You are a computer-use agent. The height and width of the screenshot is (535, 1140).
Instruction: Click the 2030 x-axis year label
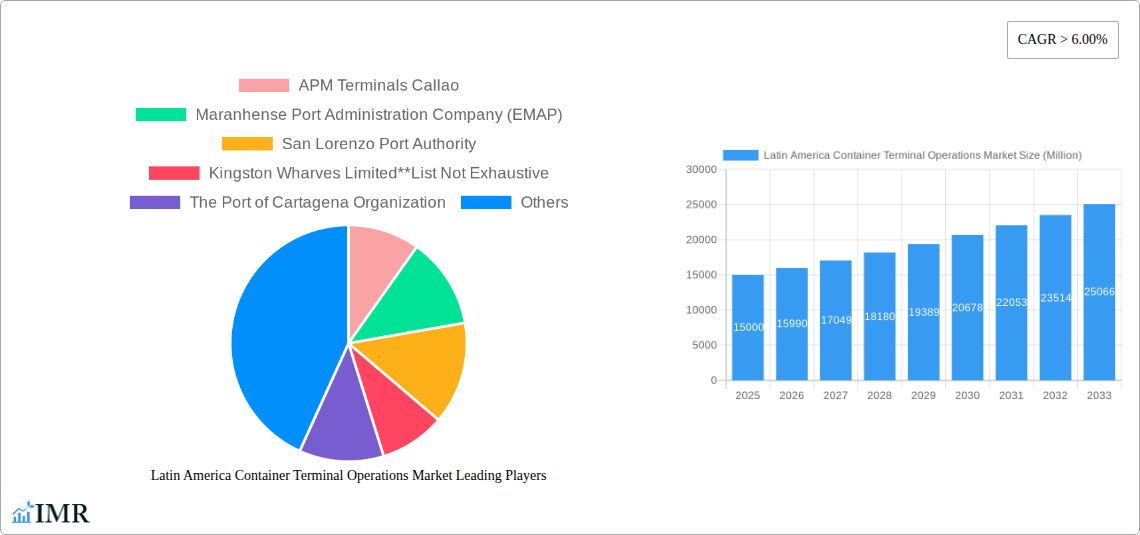coord(968,395)
